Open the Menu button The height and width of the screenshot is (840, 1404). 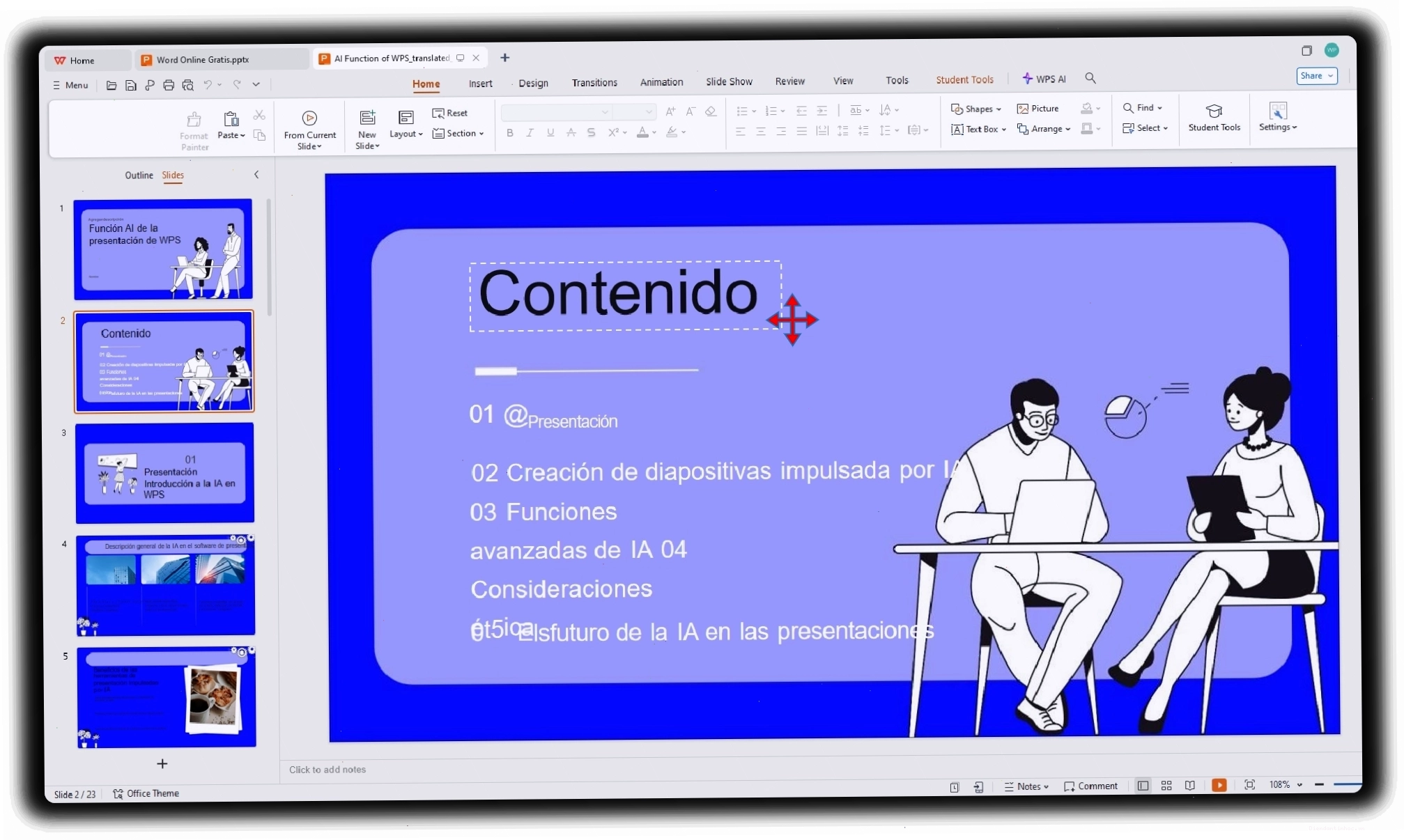[x=70, y=85]
